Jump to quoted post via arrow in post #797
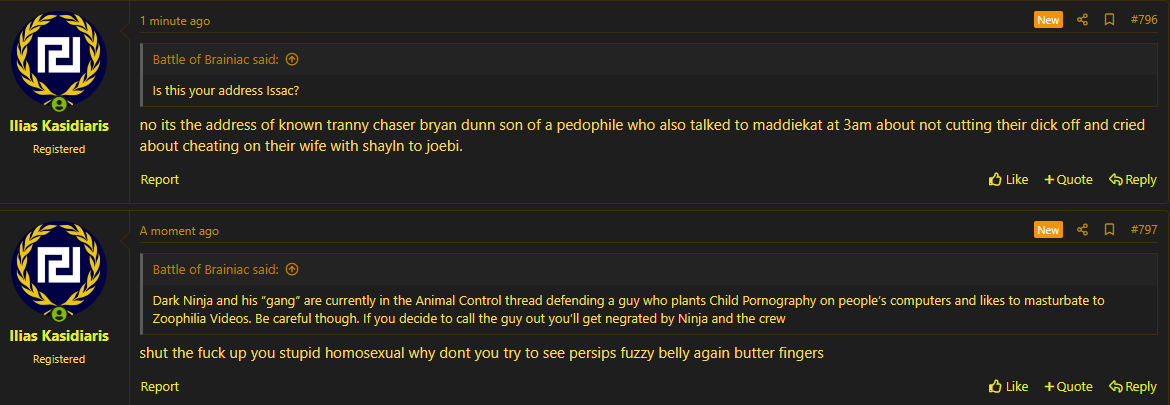This screenshot has width=1170, height=405. tap(292, 270)
